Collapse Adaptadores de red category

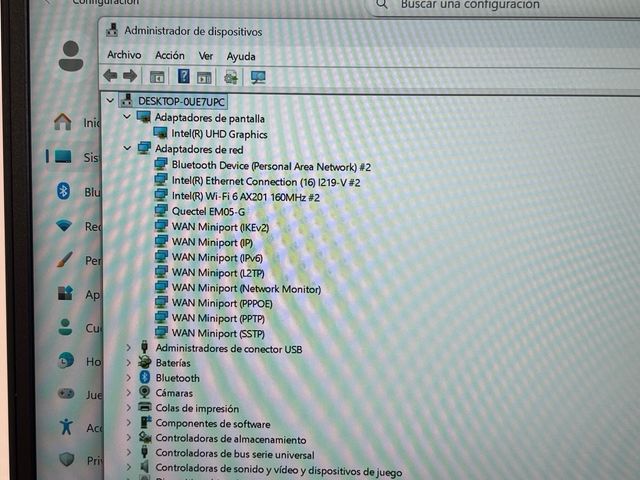point(127,148)
